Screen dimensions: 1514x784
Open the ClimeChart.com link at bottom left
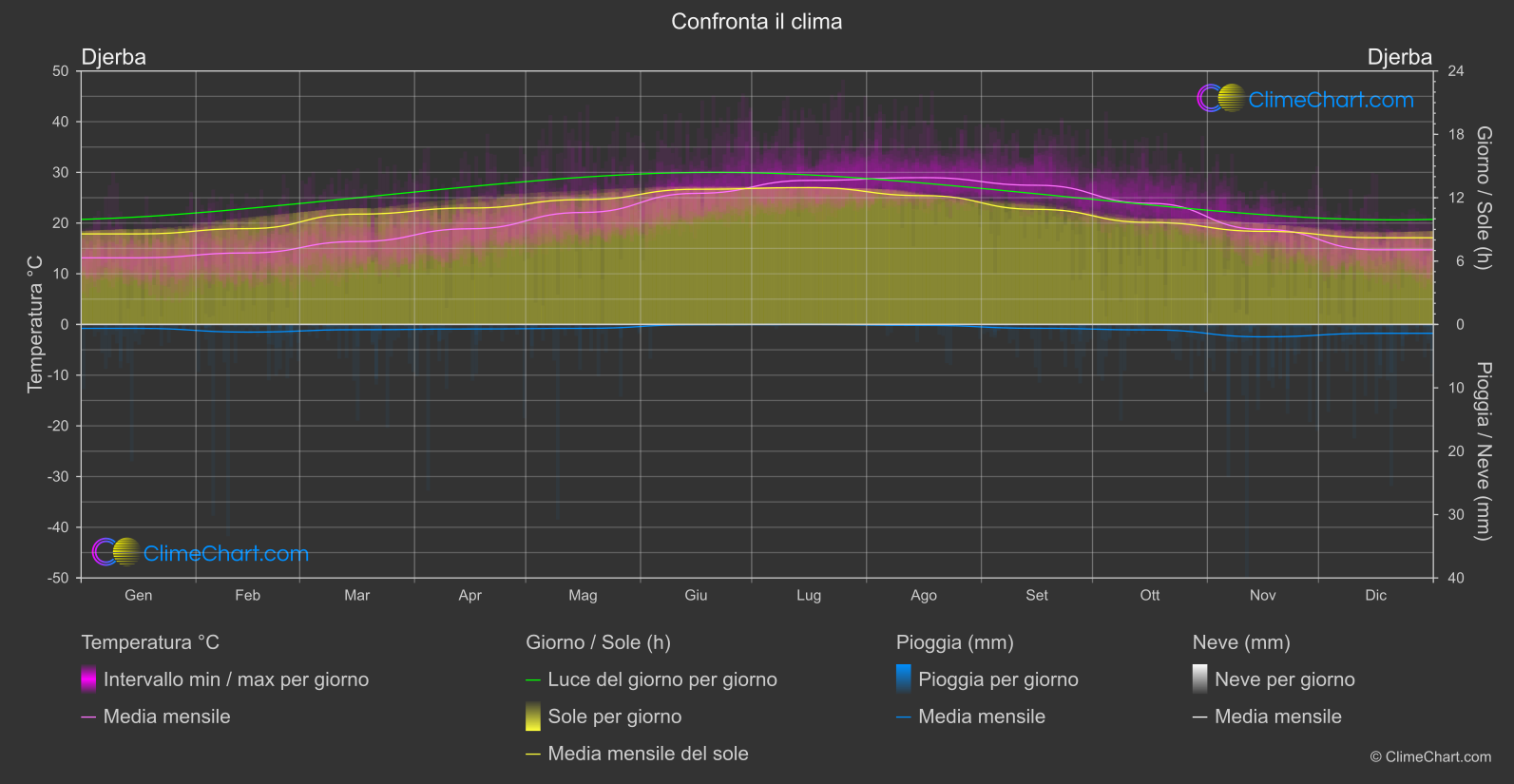click(226, 553)
